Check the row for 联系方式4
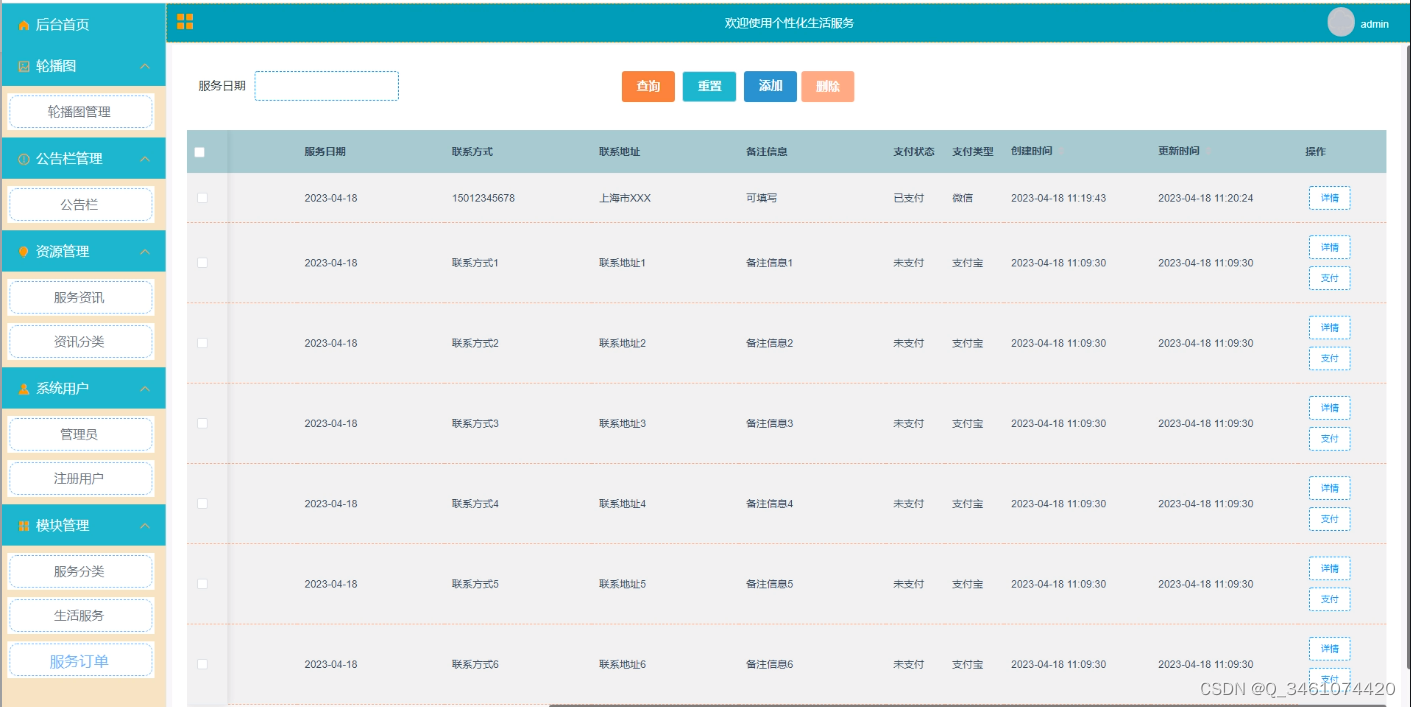Screen dimensions: 1411x707 202,504
